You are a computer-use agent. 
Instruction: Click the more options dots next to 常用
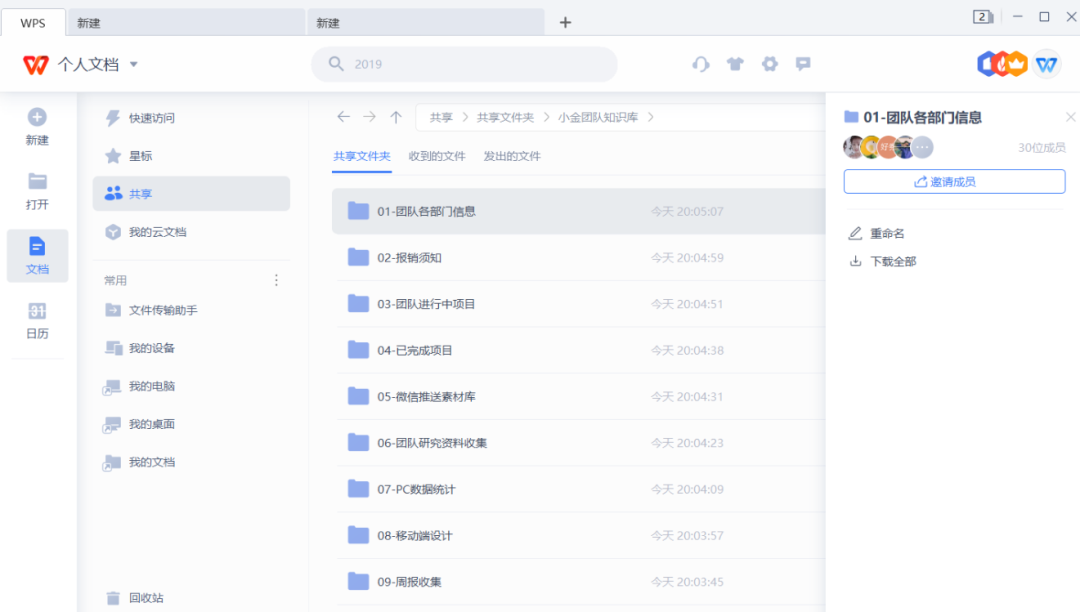pos(276,280)
